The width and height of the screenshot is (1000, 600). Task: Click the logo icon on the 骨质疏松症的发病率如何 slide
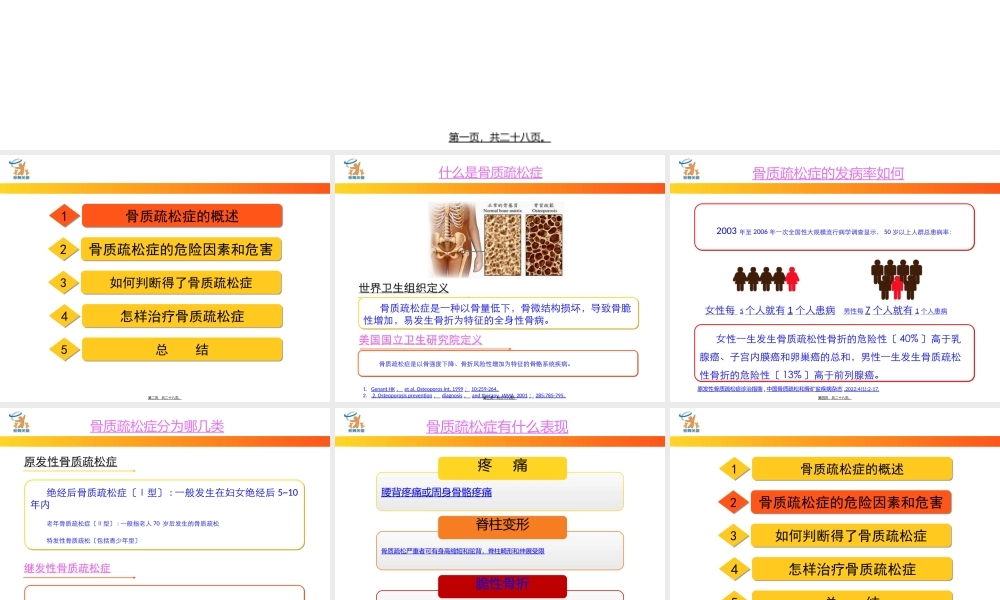pyautogui.click(x=687, y=170)
